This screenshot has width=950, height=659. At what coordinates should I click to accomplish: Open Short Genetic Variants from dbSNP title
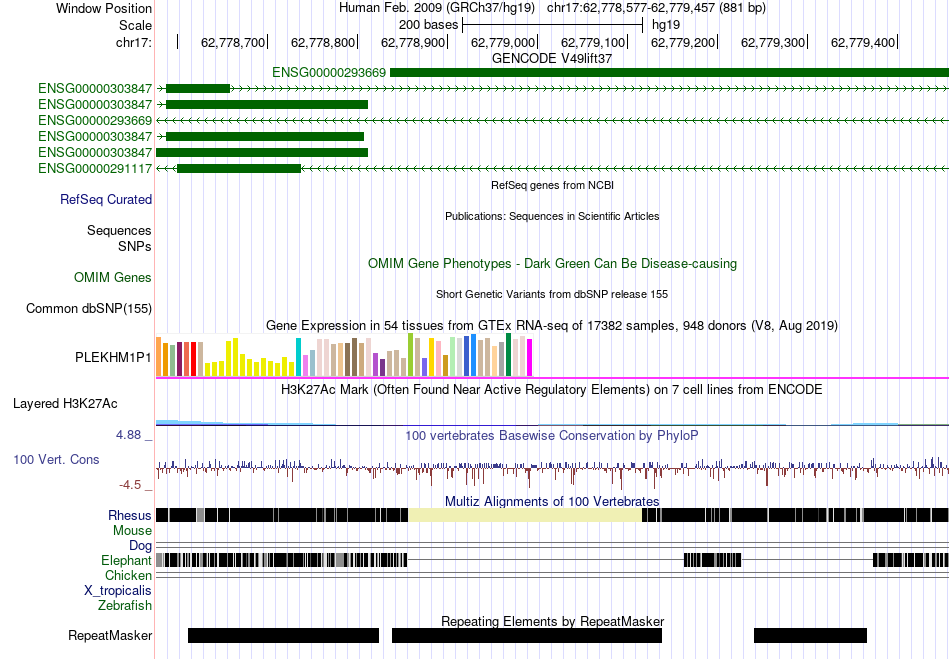552,294
